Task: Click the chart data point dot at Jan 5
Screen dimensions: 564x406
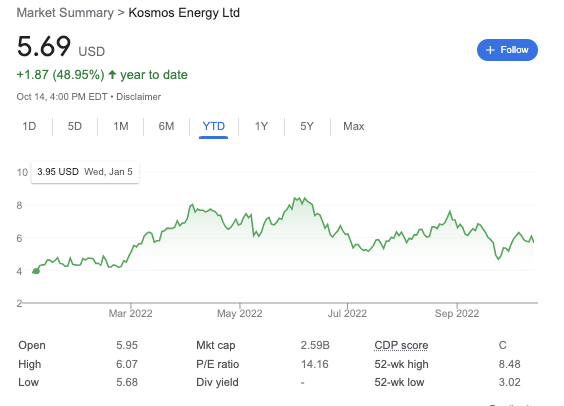Action: tap(36, 271)
